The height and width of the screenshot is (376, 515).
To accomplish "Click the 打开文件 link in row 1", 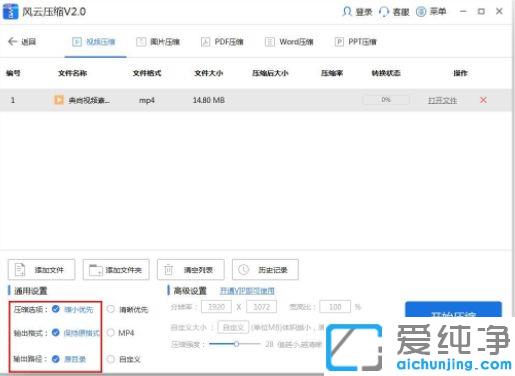I will tap(442, 100).
